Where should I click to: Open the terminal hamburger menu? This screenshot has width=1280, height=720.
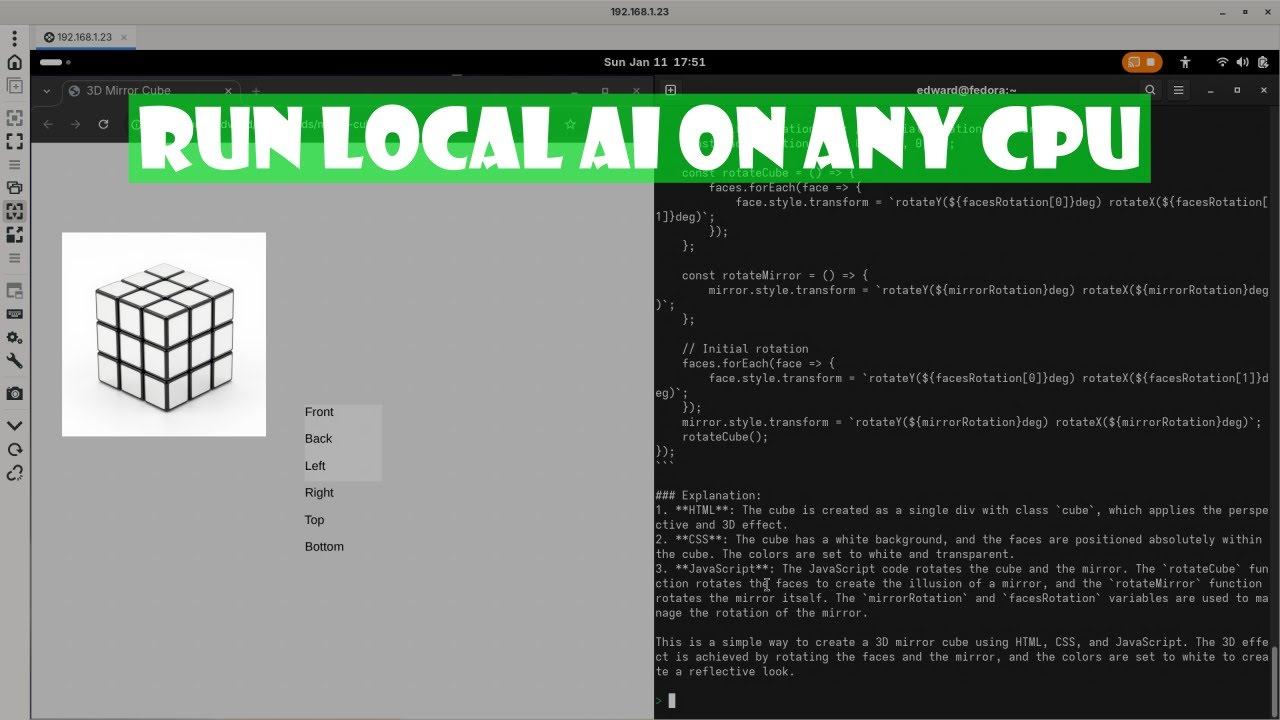coord(1178,90)
